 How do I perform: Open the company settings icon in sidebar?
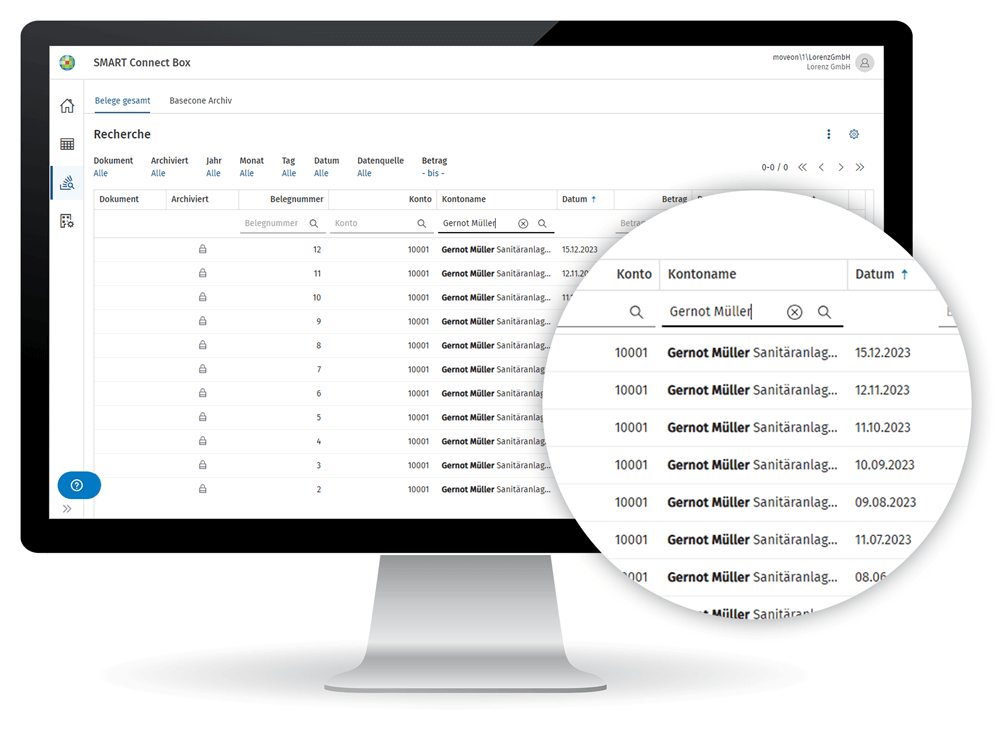point(67,221)
